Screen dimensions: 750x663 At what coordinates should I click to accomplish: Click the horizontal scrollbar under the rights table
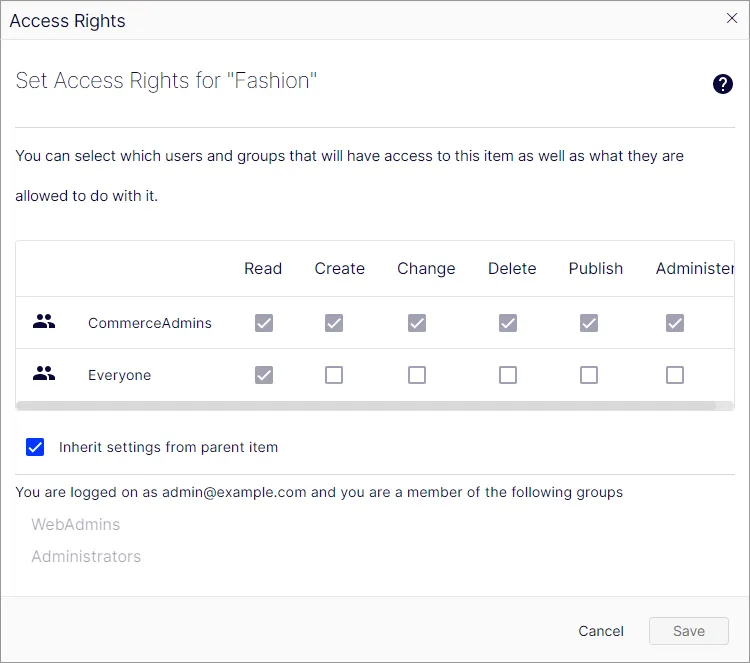(366, 406)
